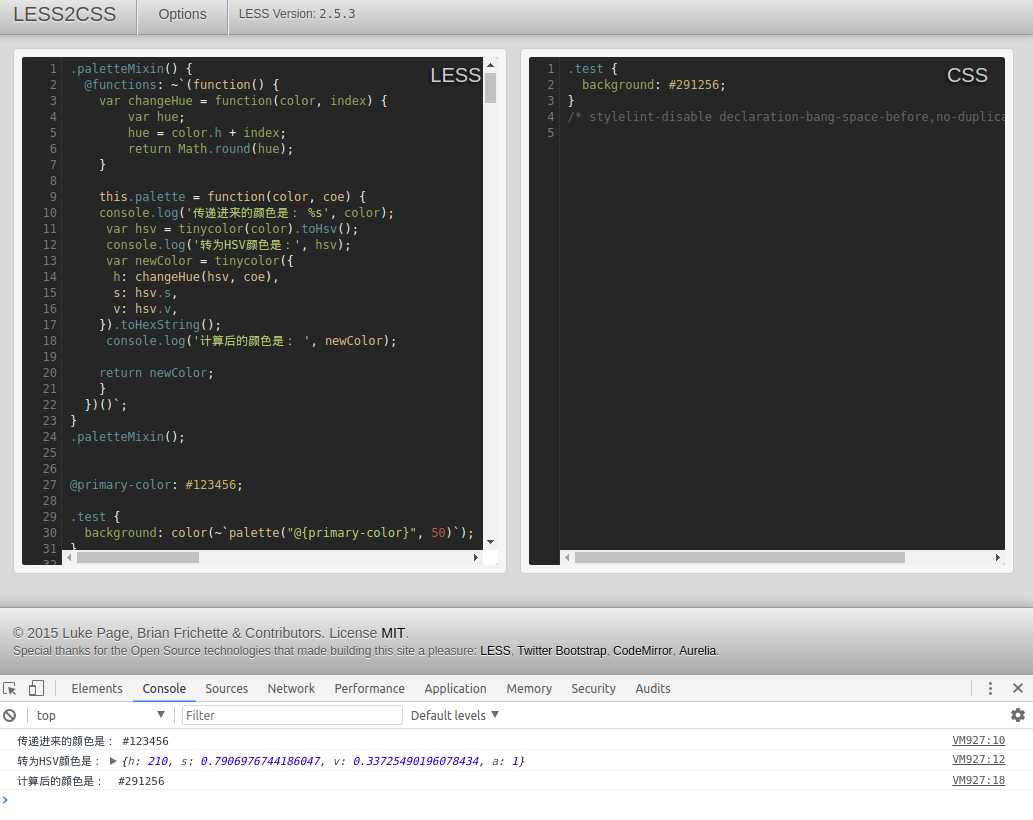Click LESS editor scroll right arrow

coord(476,557)
